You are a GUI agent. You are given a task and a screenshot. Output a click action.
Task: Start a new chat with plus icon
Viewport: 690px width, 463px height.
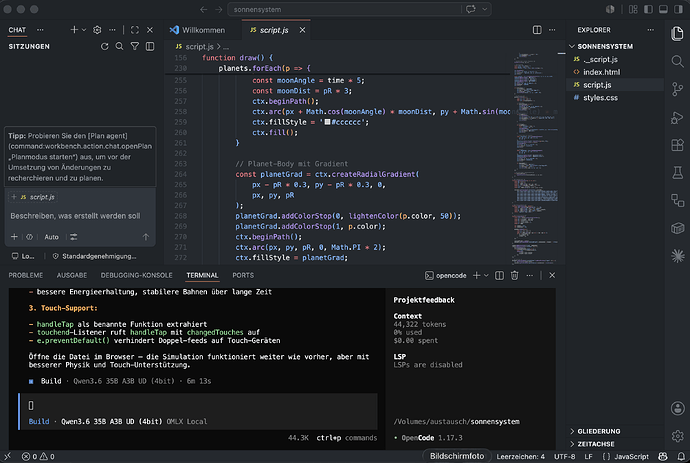tap(74, 30)
